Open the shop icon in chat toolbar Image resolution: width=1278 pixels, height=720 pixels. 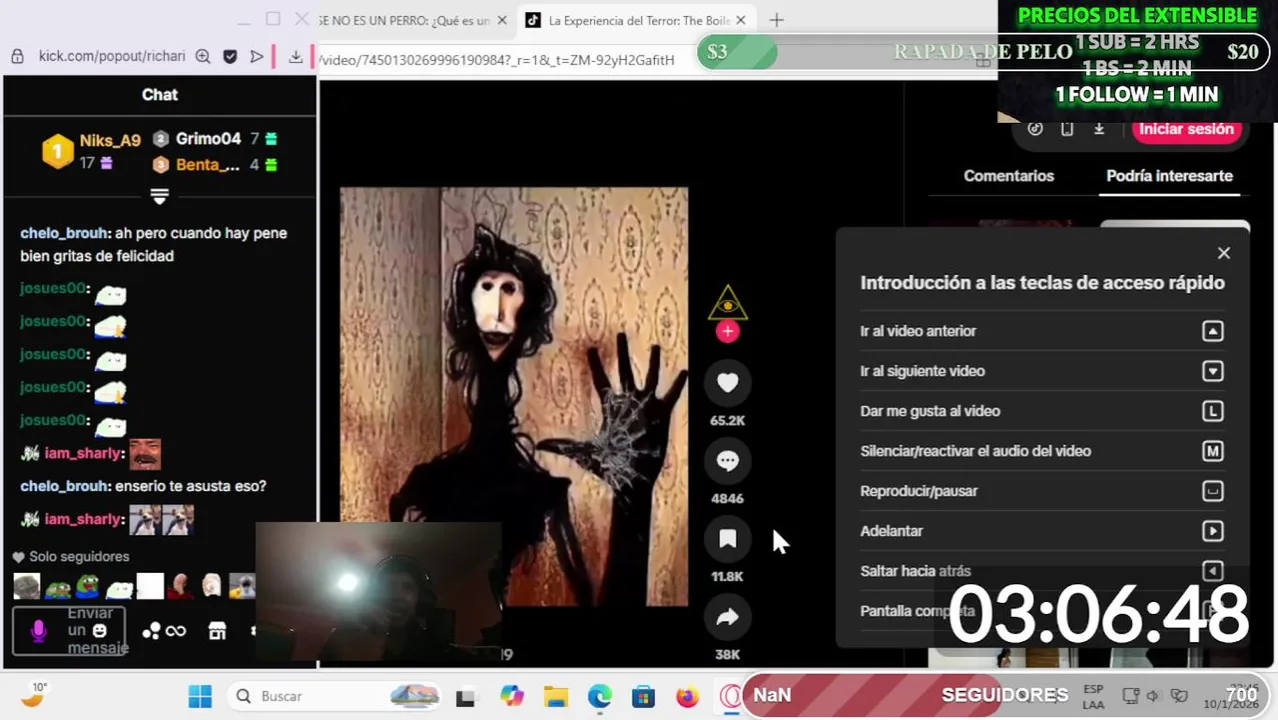click(x=217, y=631)
